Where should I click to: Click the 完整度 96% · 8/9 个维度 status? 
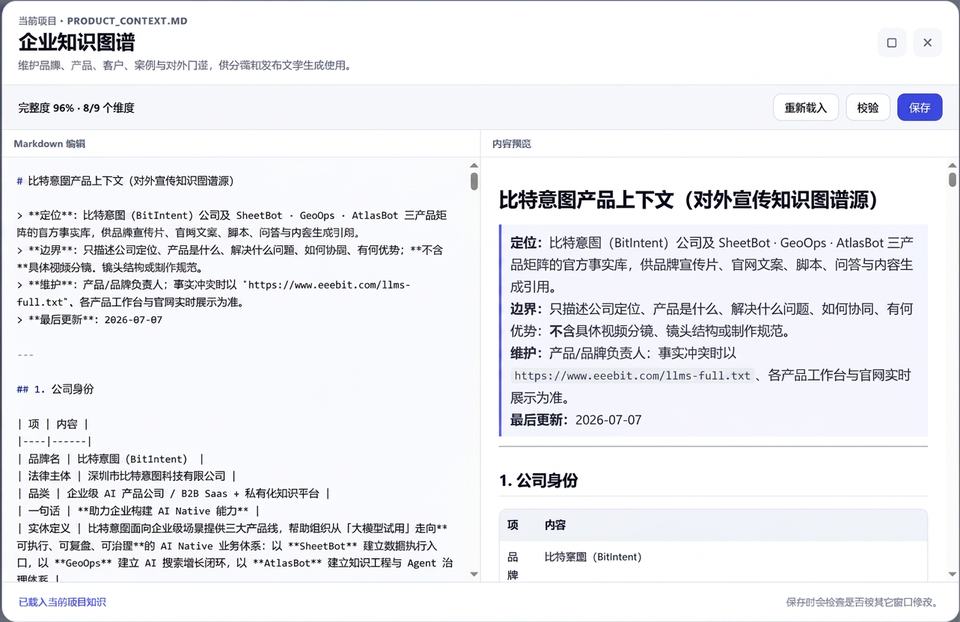point(76,108)
